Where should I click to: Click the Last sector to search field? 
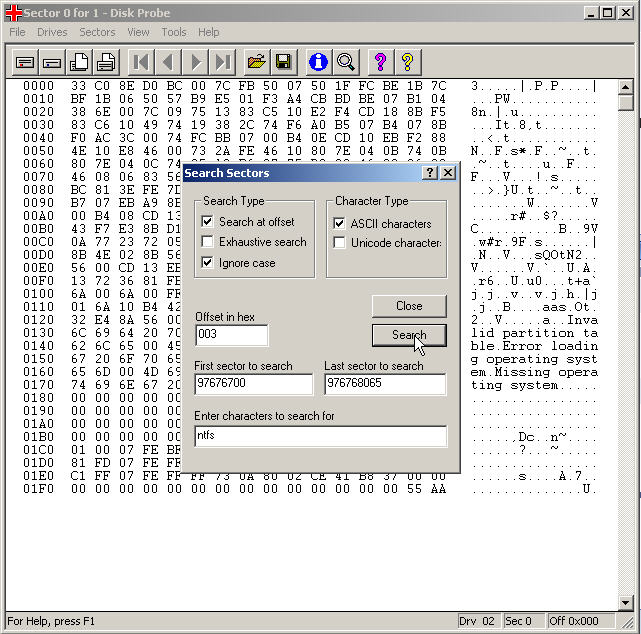(x=385, y=383)
